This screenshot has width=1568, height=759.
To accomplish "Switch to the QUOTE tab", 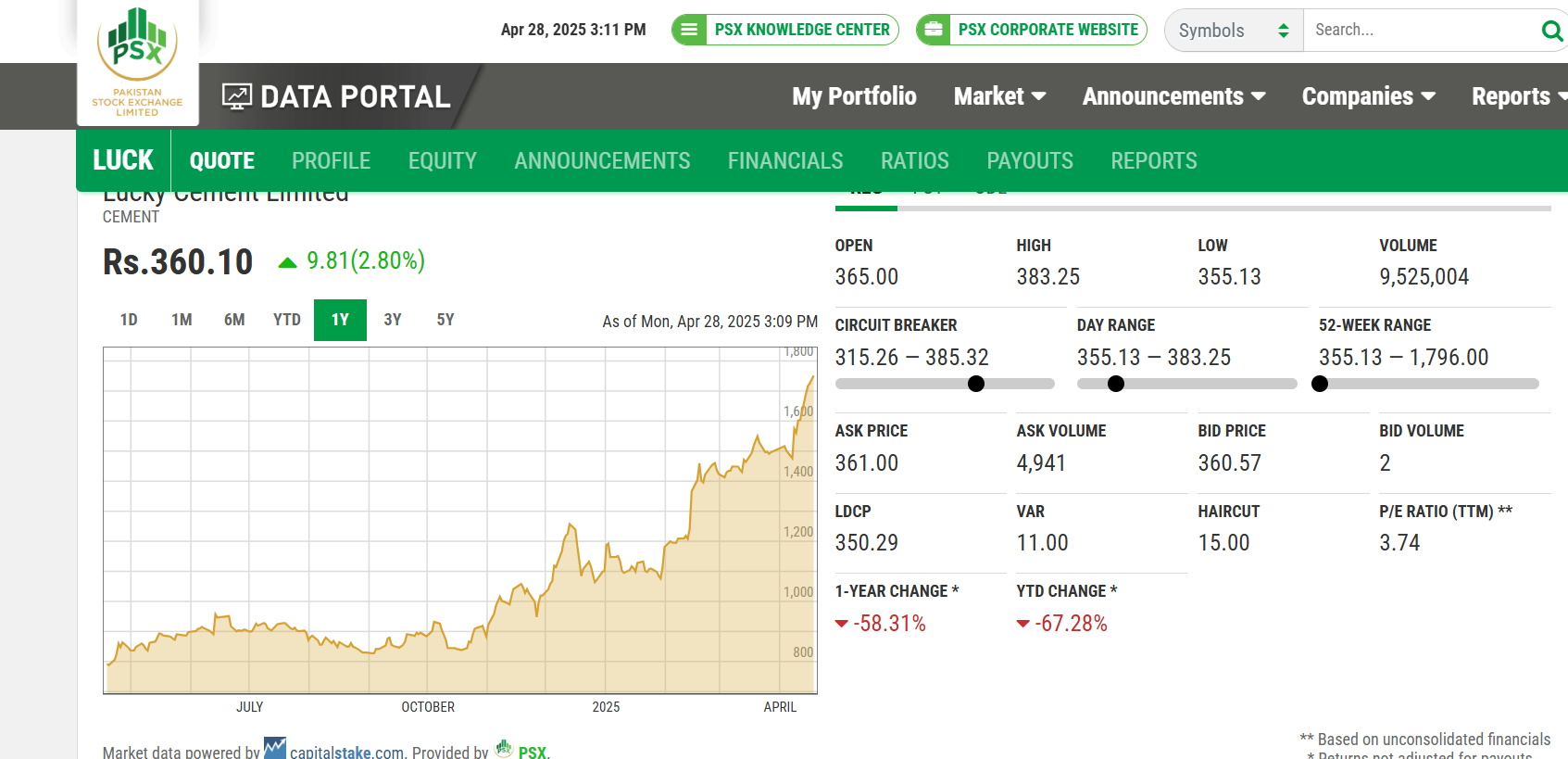I will (x=222, y=161).
